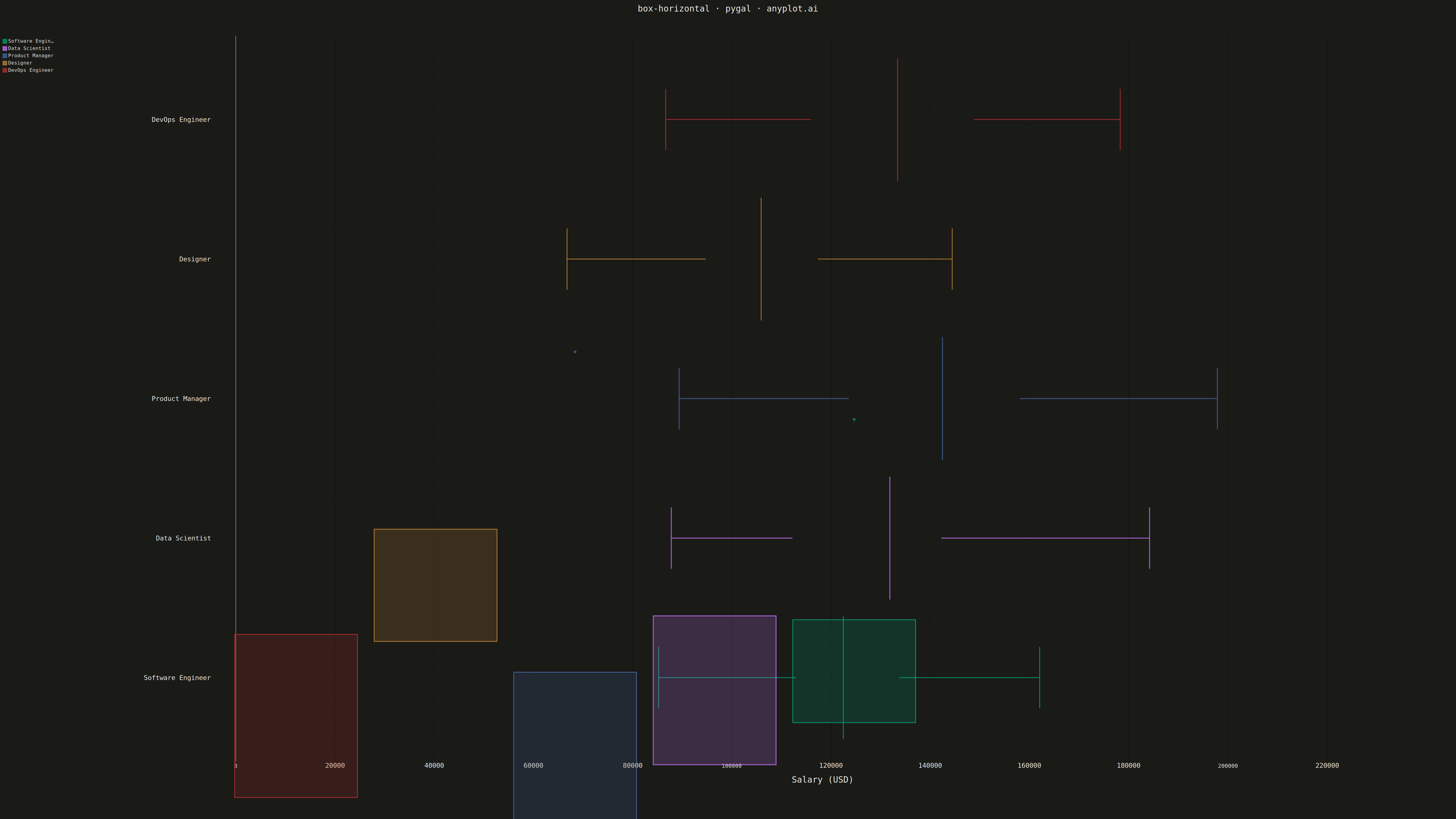Click the red DevOps Engineer box
This screenshot has height=819, width=1456.
(296, 716)
